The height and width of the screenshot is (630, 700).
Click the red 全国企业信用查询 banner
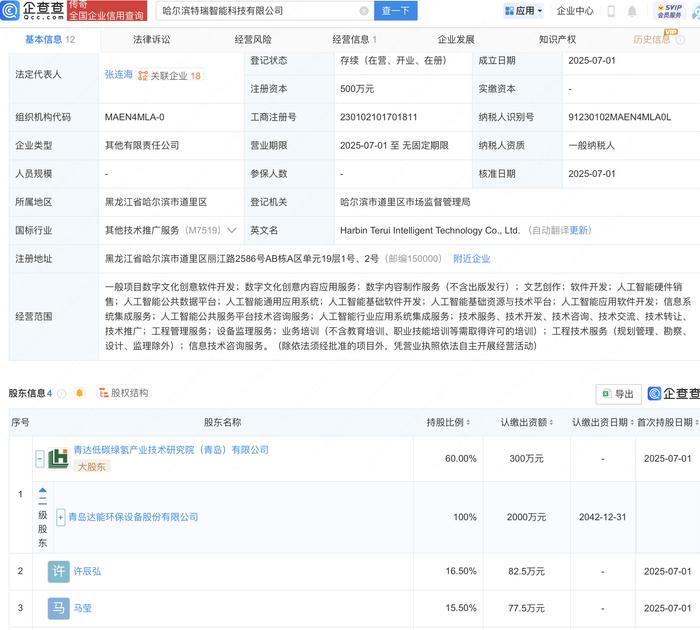[x=107, y=11]
